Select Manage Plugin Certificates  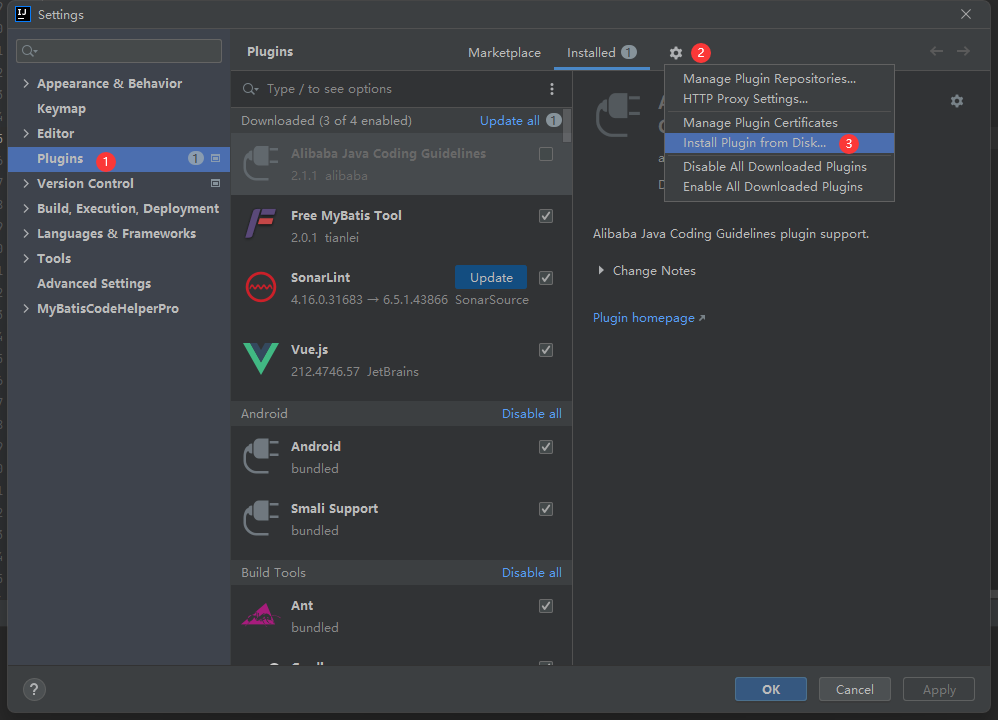pyautogui.click(x=779, y=122)
